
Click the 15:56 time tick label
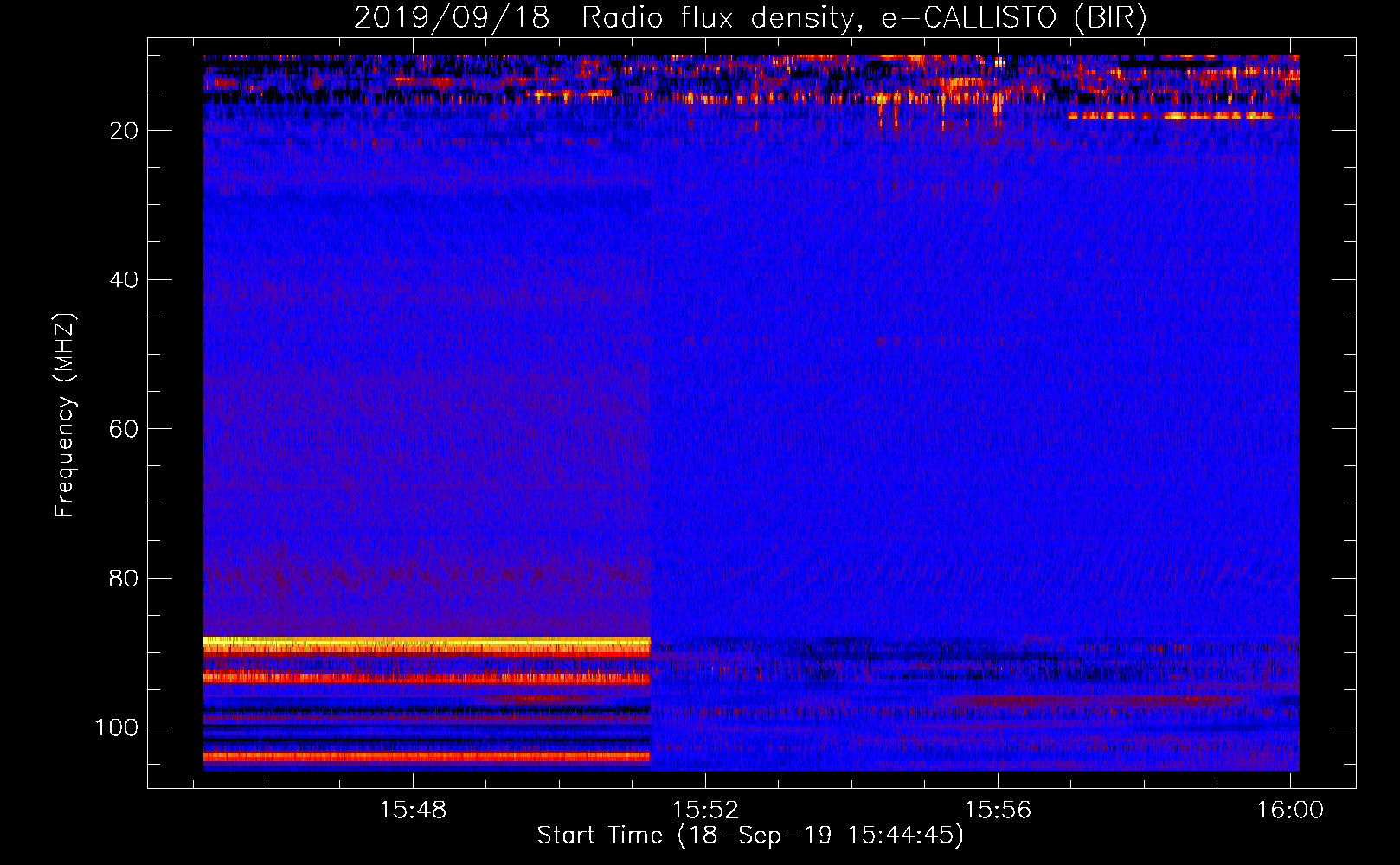coord(998,810)
